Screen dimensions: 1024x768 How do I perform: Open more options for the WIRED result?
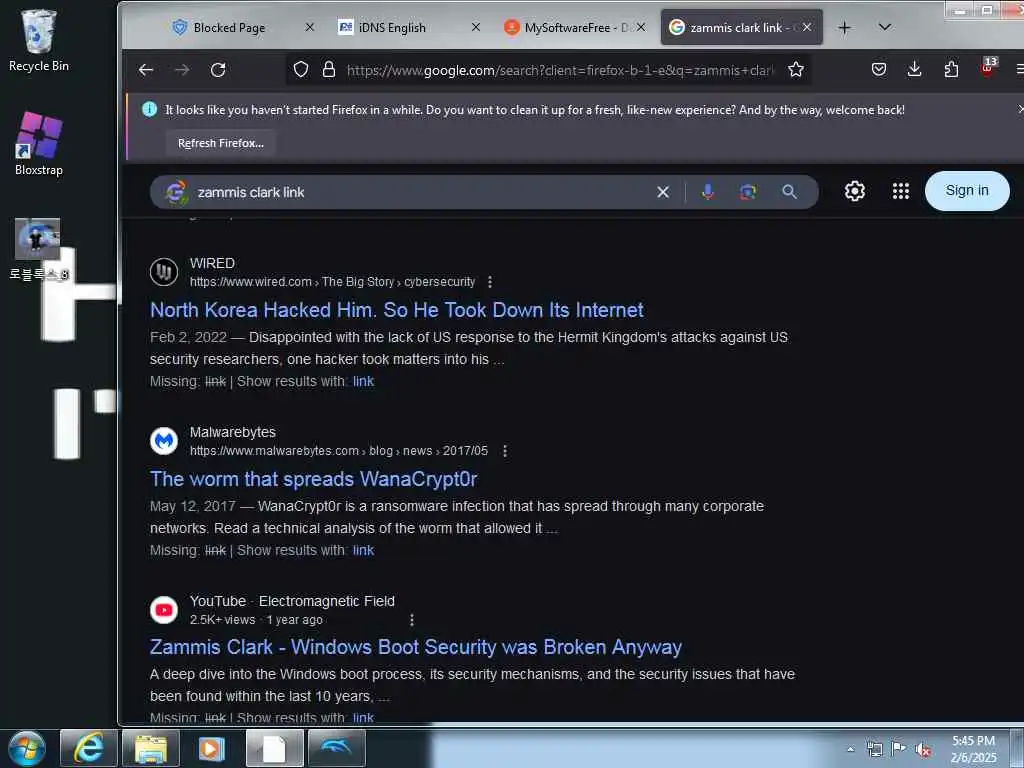point(490,281)
